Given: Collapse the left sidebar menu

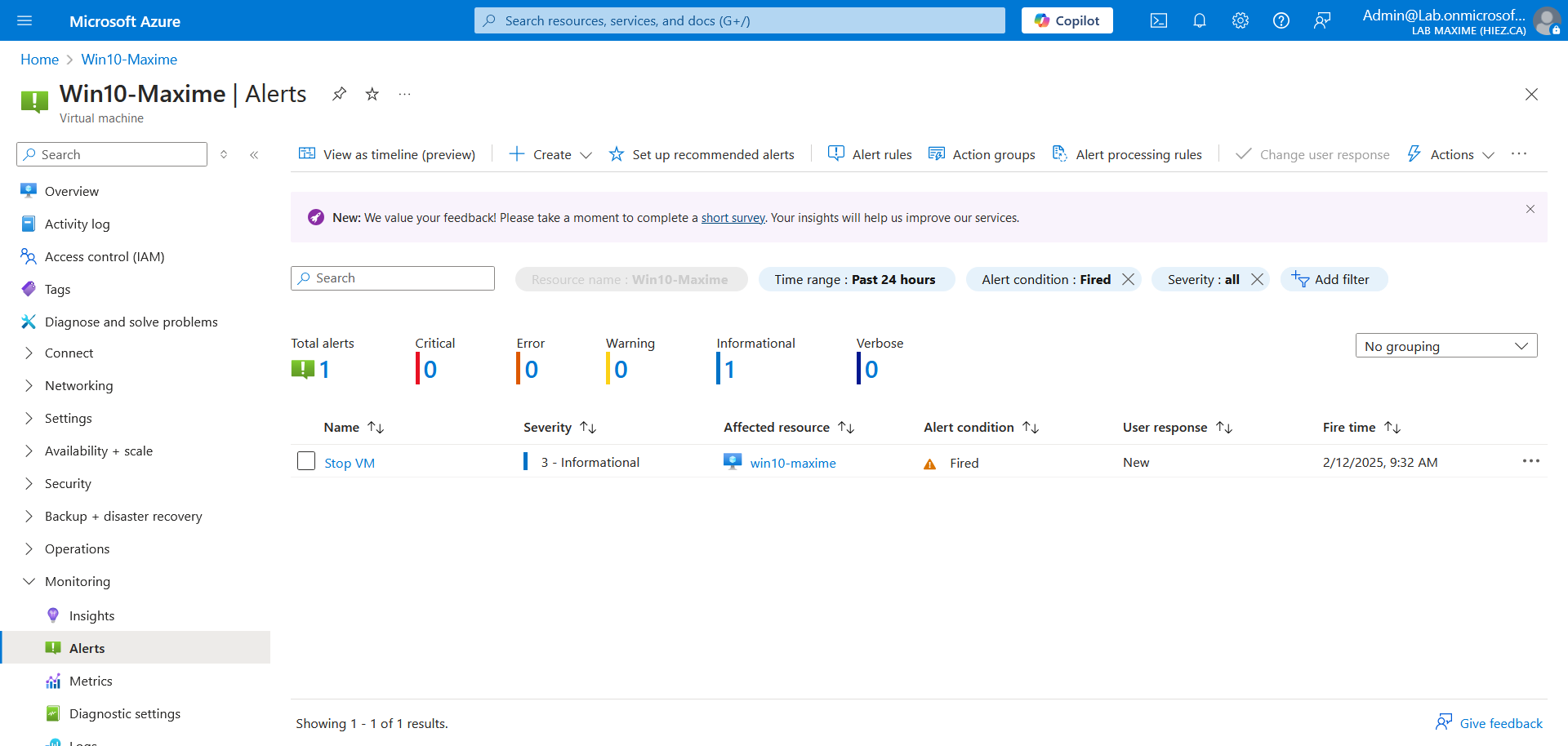Looking at the screenshot, I should [x=254, y=154].
